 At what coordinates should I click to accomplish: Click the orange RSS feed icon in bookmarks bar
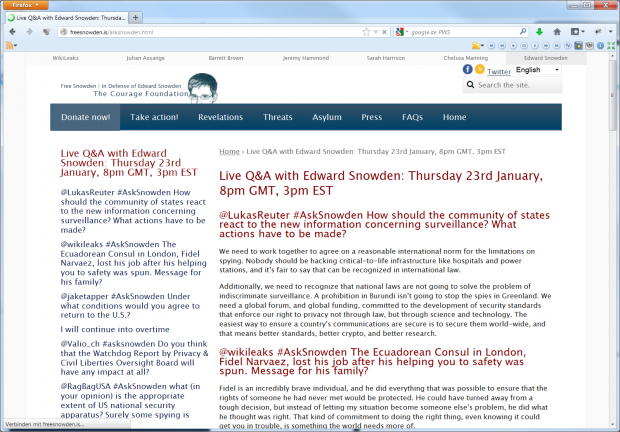click(9, 46)
